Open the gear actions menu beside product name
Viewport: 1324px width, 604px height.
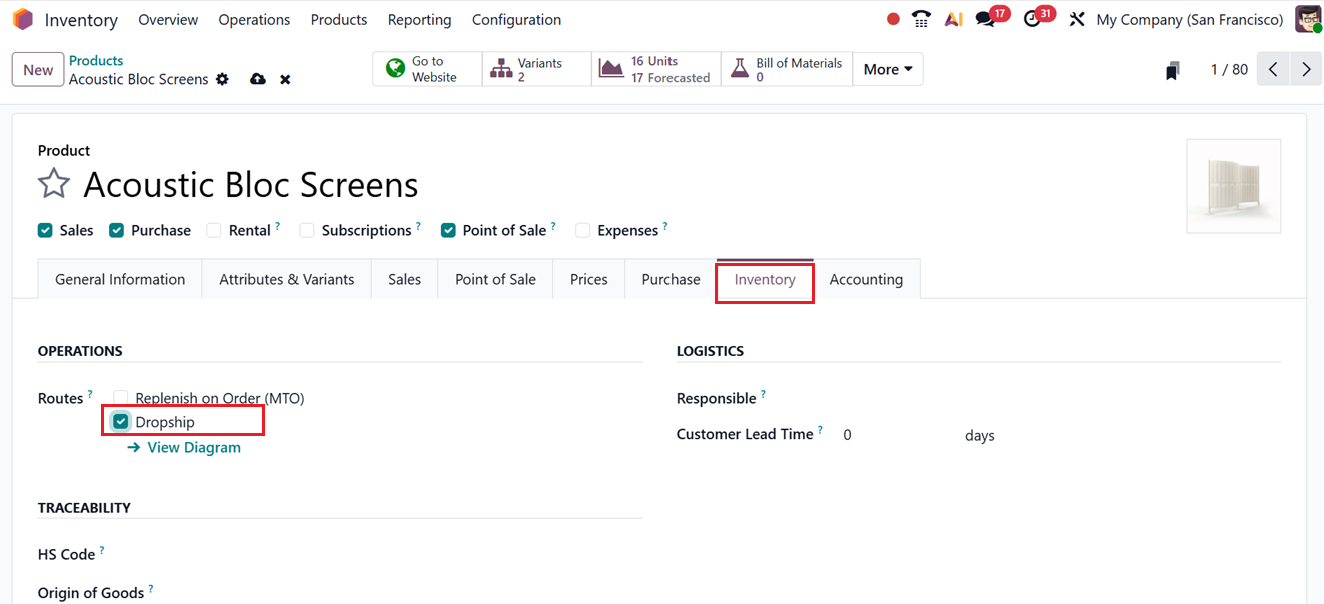[x=222, y=79]
